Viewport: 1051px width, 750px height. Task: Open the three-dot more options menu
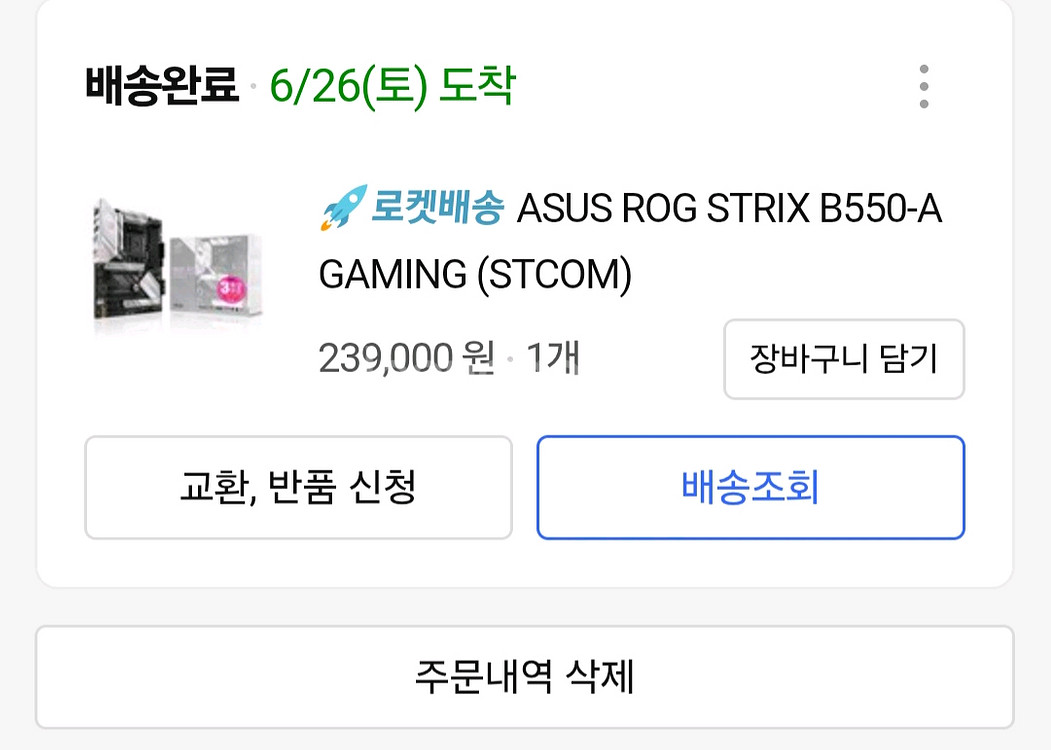(x=924, y=87)
